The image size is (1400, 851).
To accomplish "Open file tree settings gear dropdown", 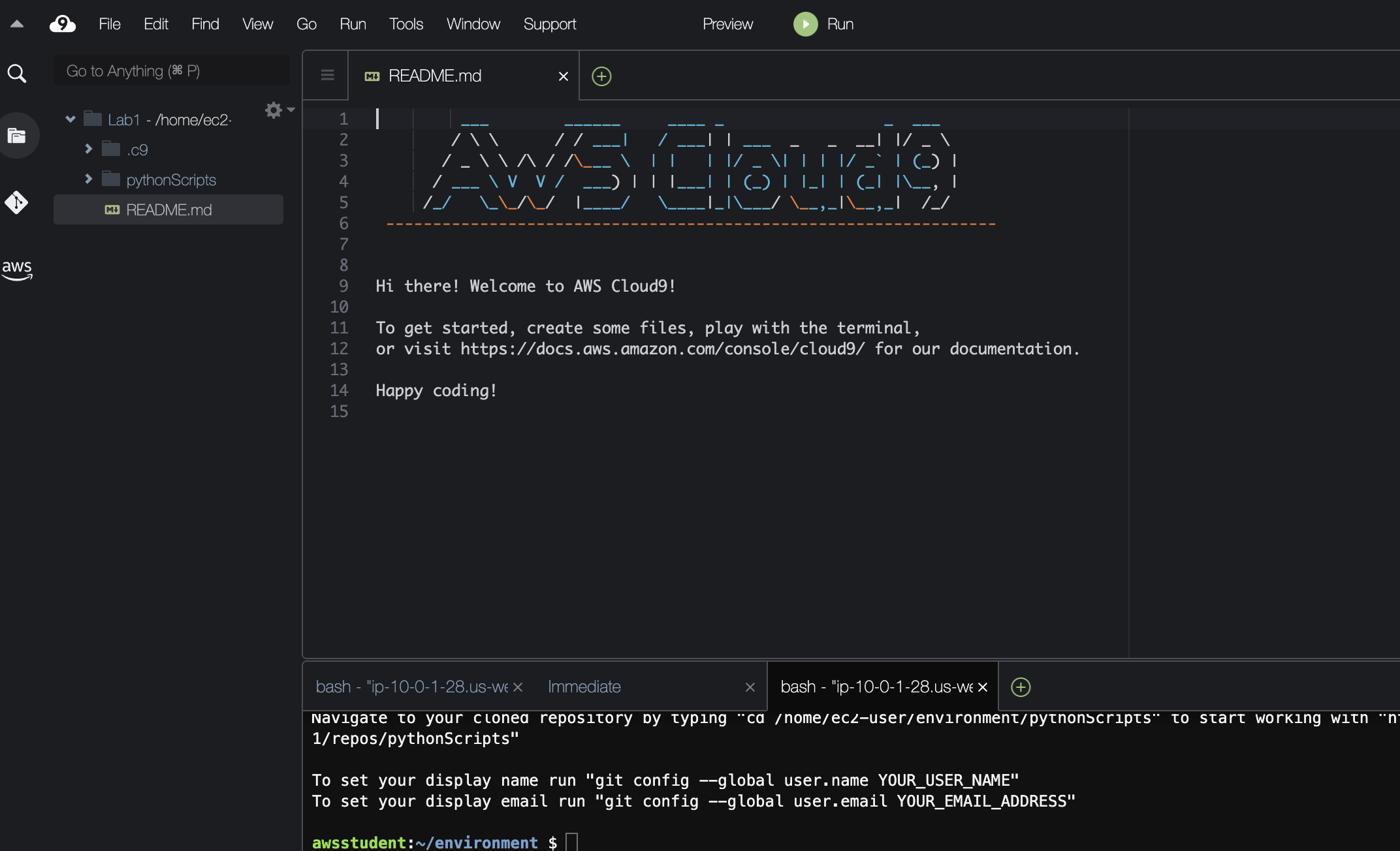I will (279, 110).
